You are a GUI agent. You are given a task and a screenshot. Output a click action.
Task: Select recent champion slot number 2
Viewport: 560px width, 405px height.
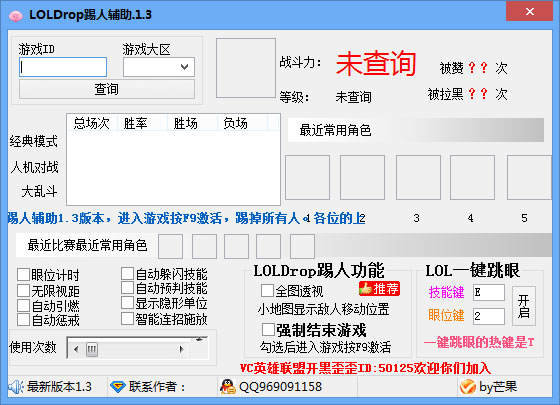[x=362, y=177]
